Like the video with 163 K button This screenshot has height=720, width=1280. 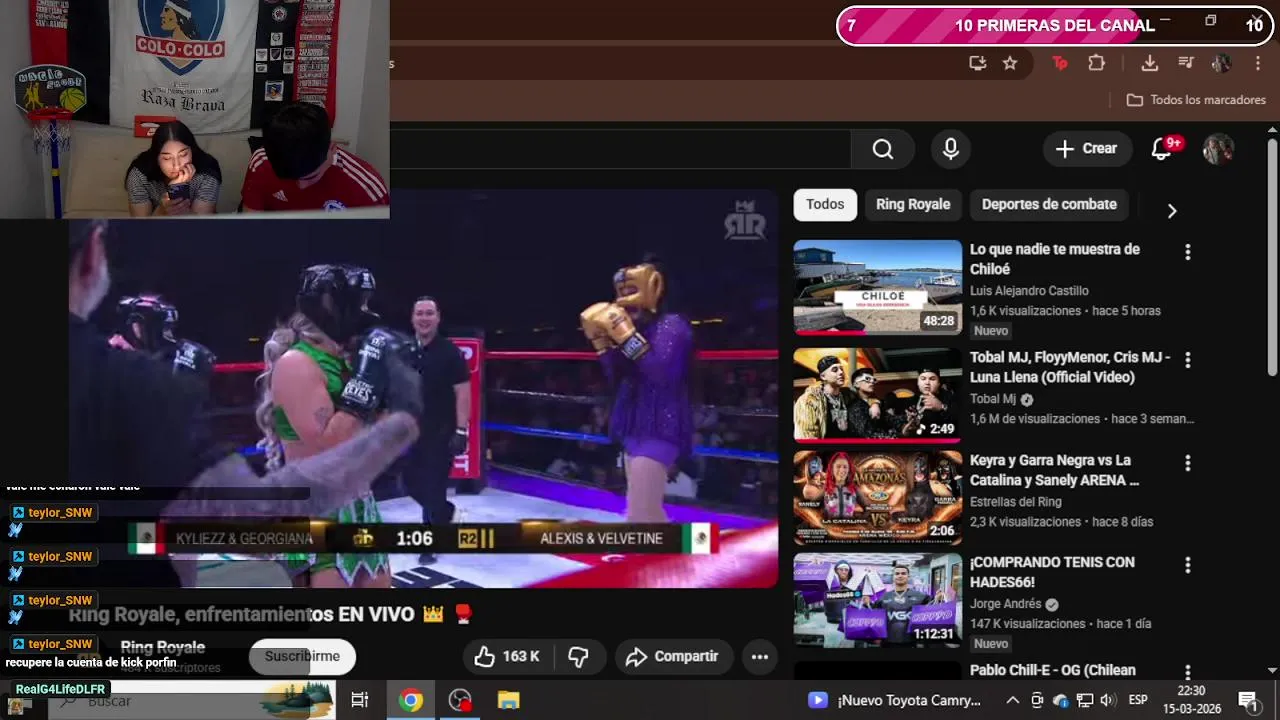[x=507, y=656]
